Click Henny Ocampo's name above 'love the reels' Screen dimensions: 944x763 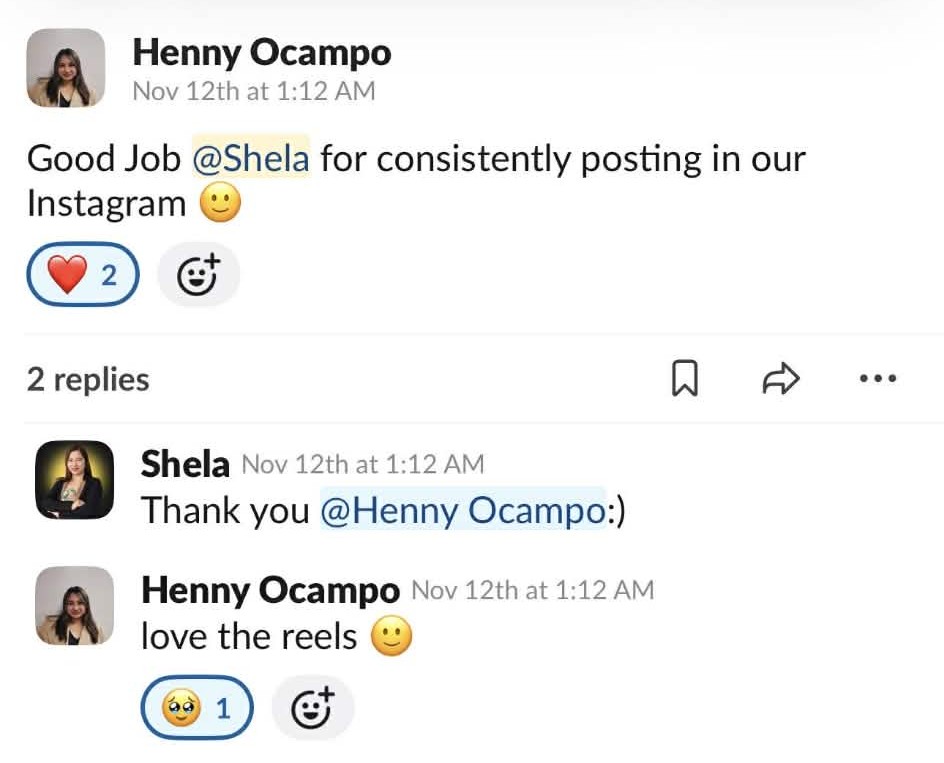coord(269,590)
